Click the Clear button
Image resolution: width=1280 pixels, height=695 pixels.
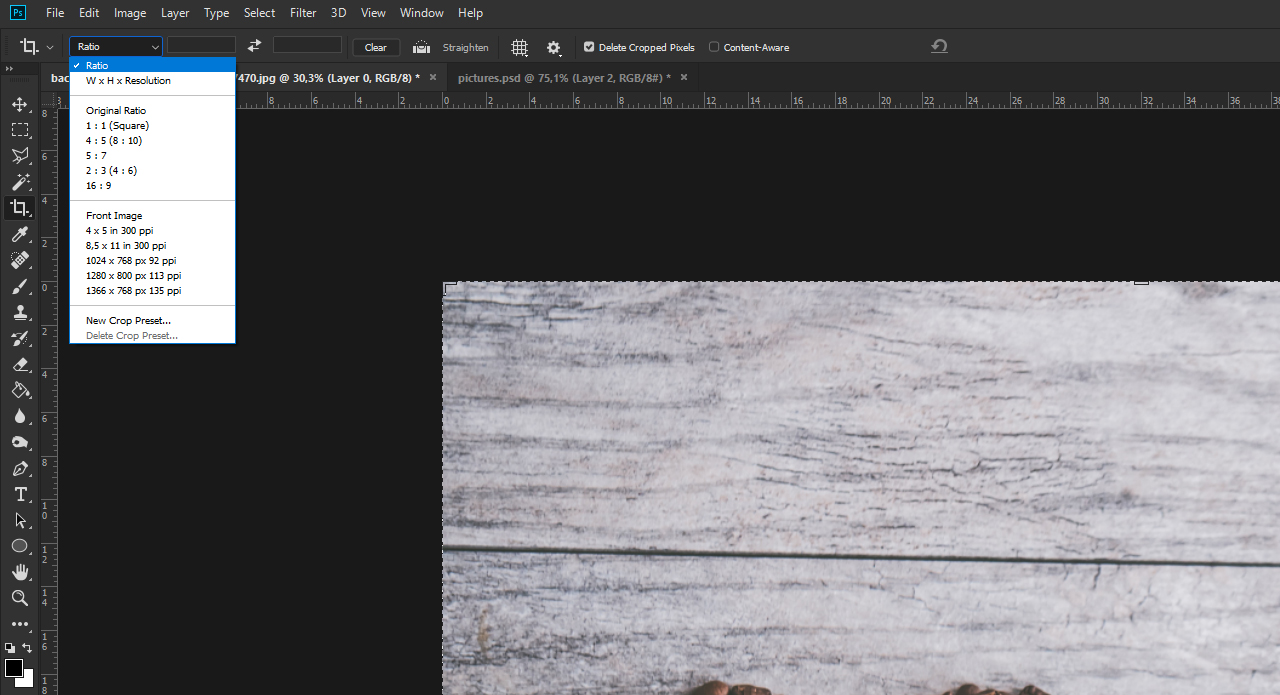pyautogui.click(x=376, y=47)
